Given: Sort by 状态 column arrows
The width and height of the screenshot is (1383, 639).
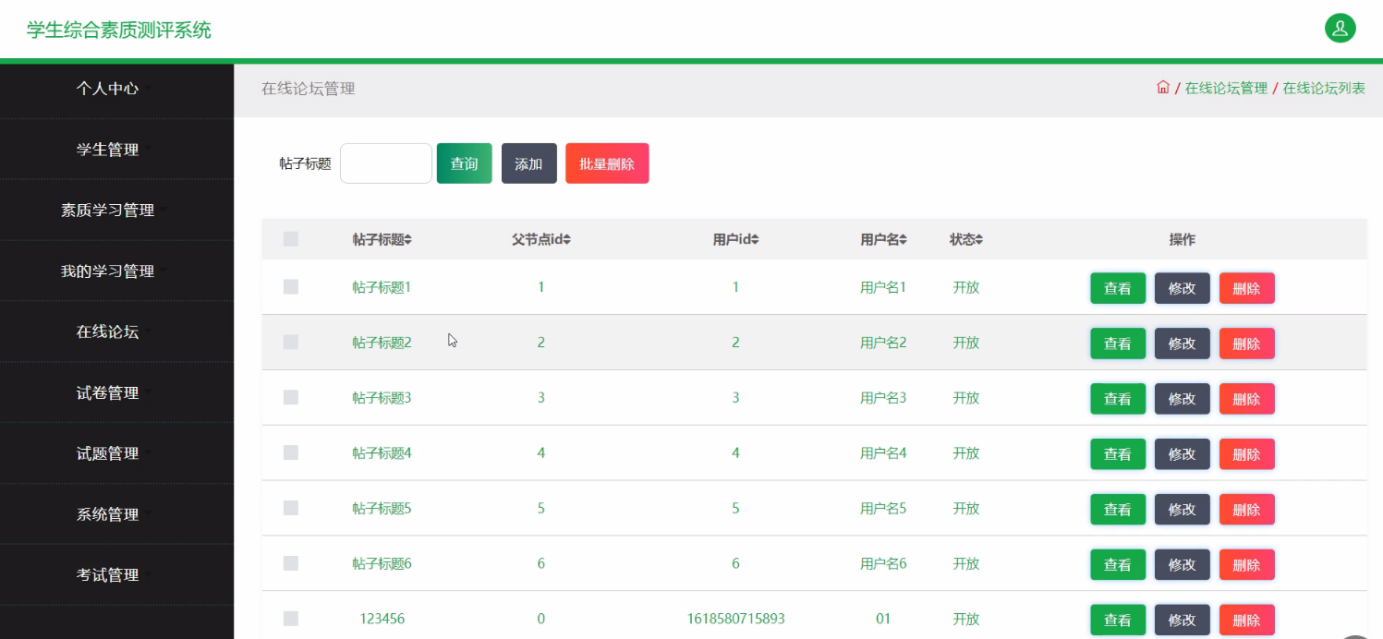Looking at the screenshot, I should 980,240.
